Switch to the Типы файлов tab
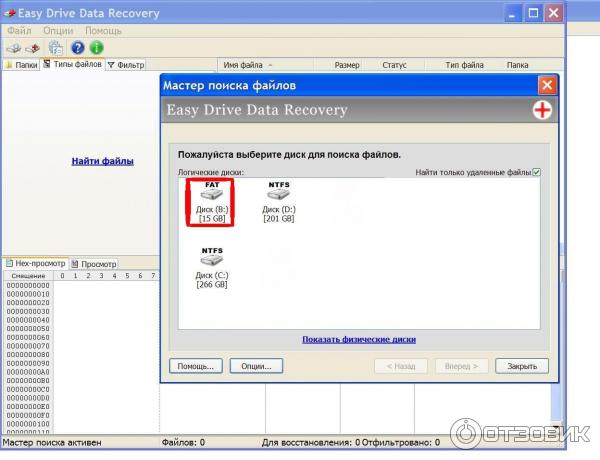Screen dimensions: 600x460 point(73,64)
